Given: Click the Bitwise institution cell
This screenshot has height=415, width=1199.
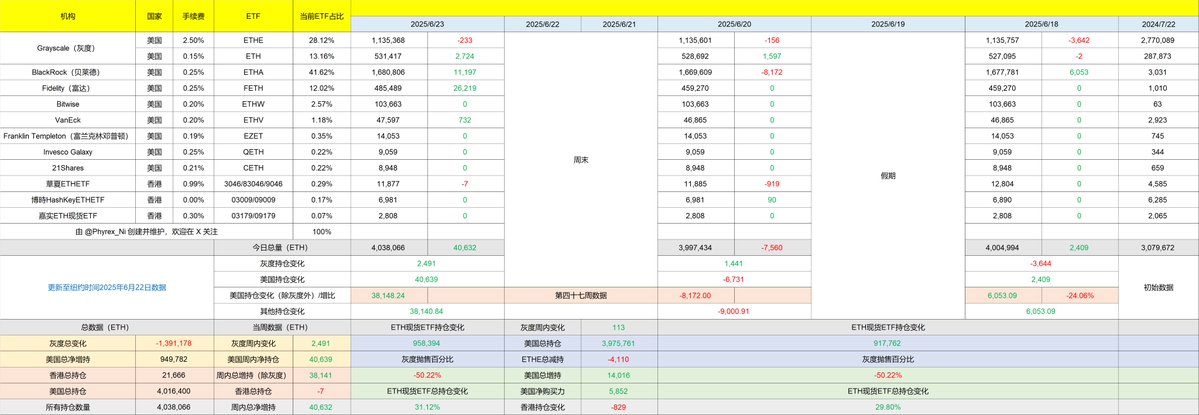Looking at the screenshot, I should [68, 105].
